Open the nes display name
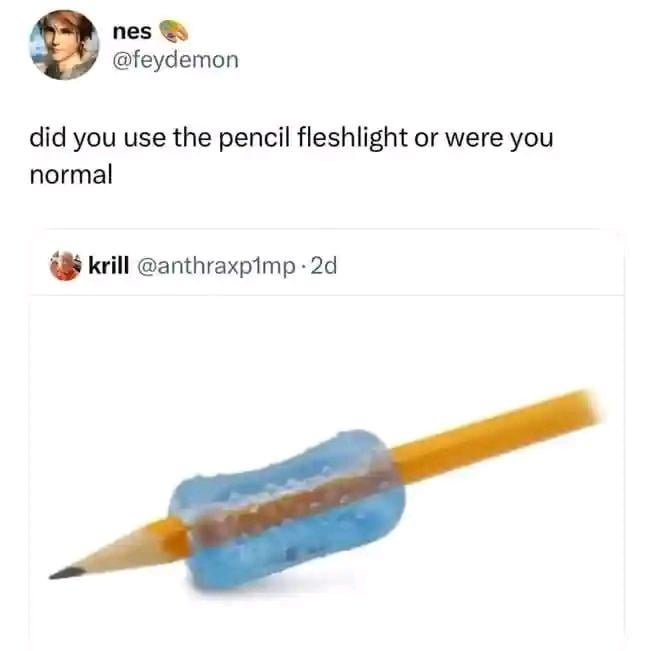651x651 pixels. [x=132, y=32]
